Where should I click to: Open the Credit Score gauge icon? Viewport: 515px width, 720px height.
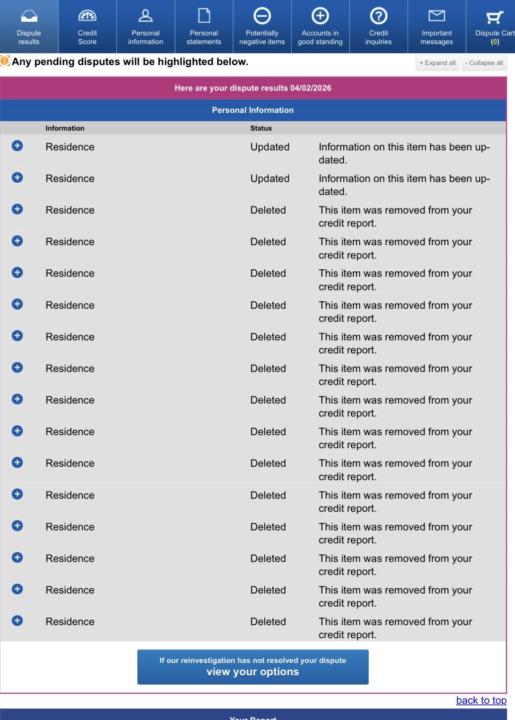pos(87,16)
